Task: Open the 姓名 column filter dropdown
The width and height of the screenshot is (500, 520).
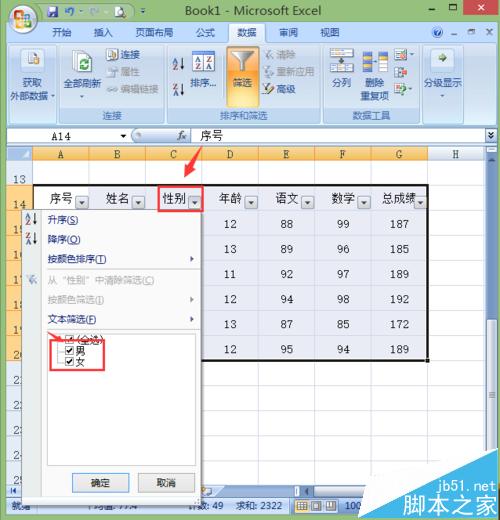Action: point(138,202)
